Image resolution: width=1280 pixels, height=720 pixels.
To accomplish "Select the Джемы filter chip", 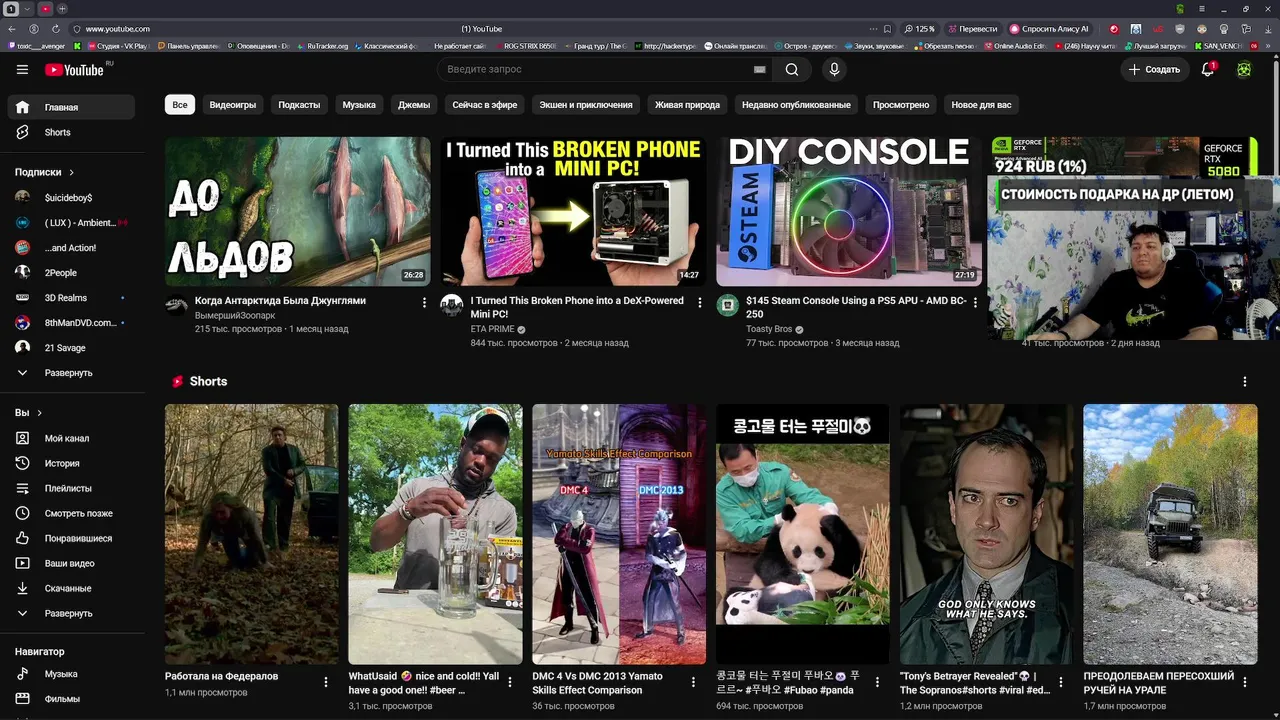I will [x=414, y=104].
